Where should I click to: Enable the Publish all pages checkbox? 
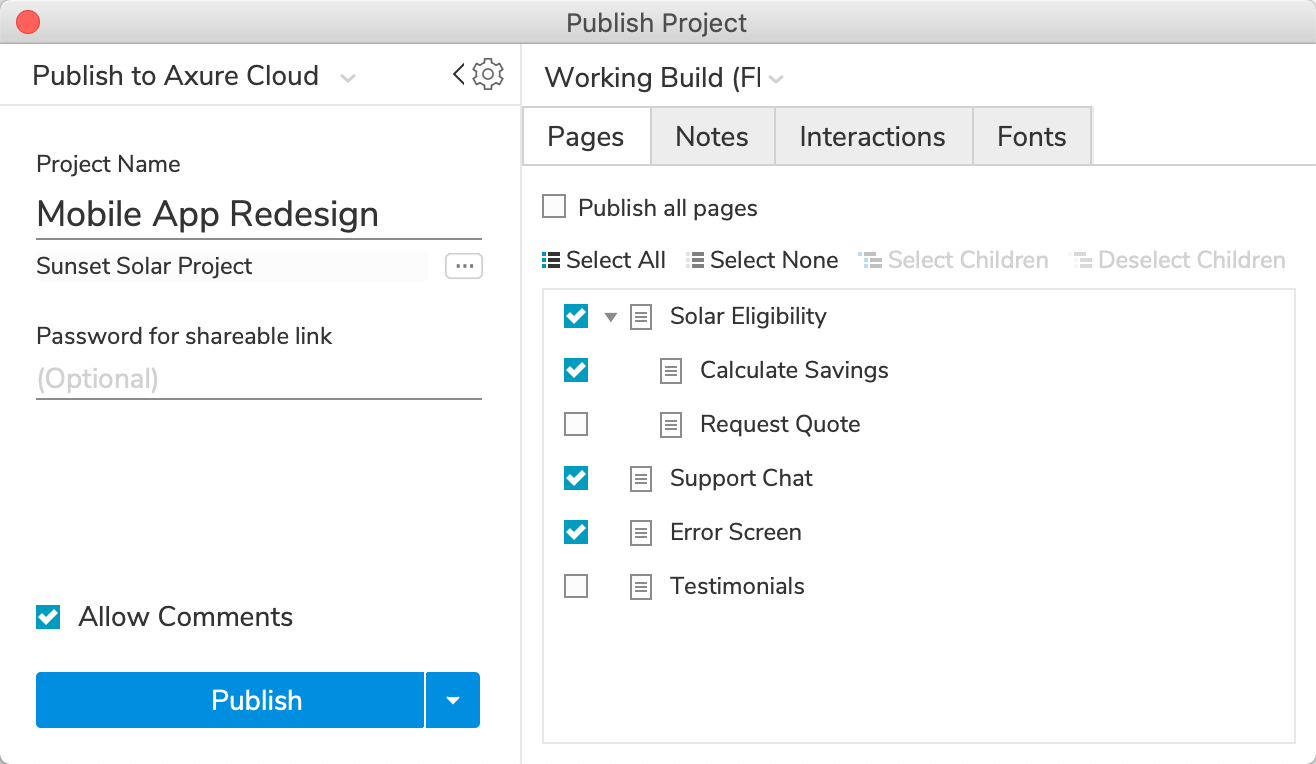click(554, 207)
